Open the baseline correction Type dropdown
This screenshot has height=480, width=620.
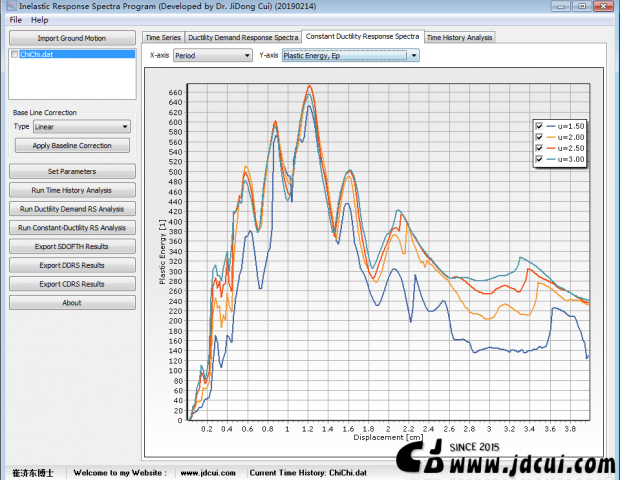pos(81,127)
